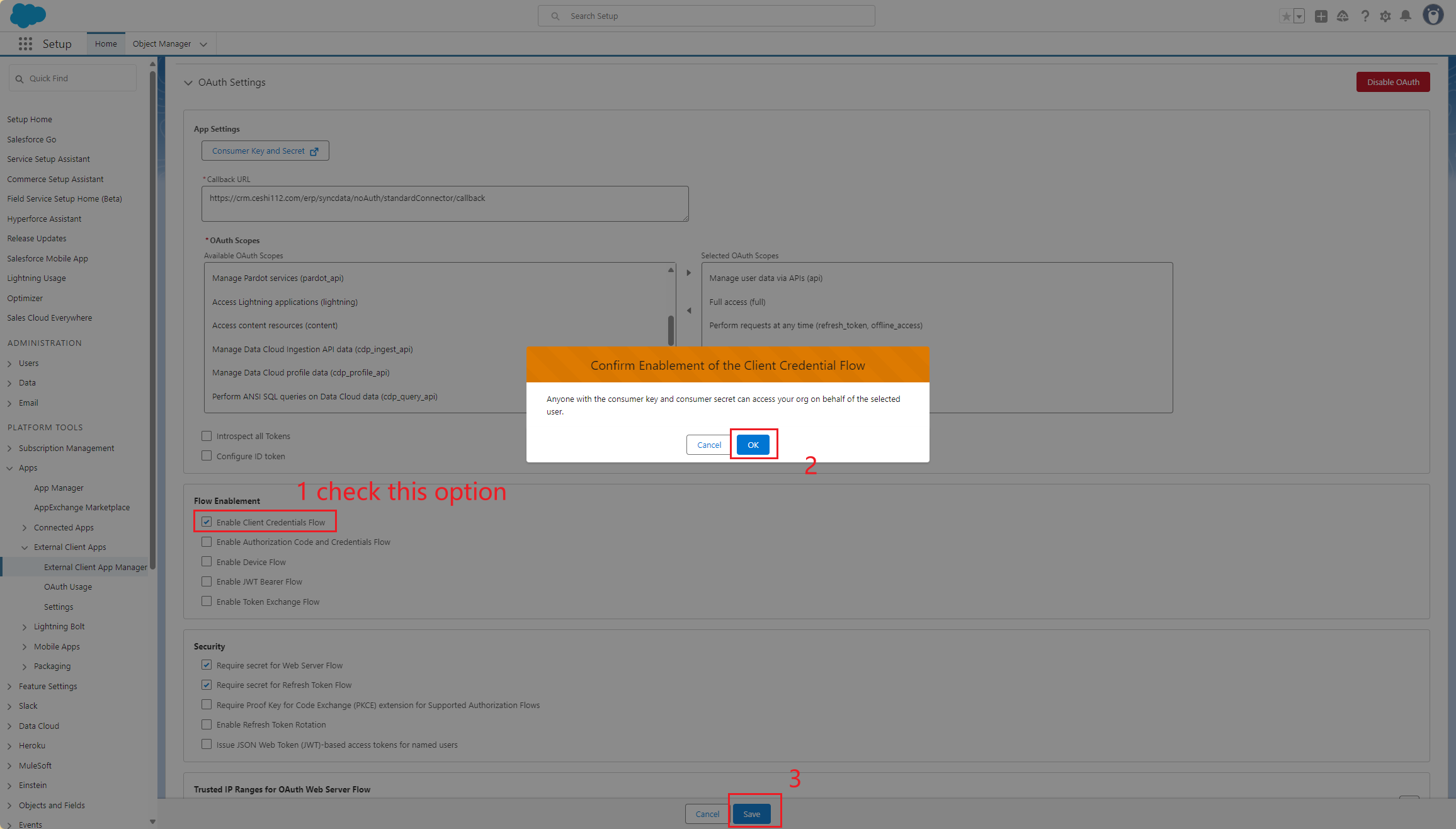1456x829 pixels.
Task: Check Require Proof Key for Code Exchange
Action: point(207,704)
